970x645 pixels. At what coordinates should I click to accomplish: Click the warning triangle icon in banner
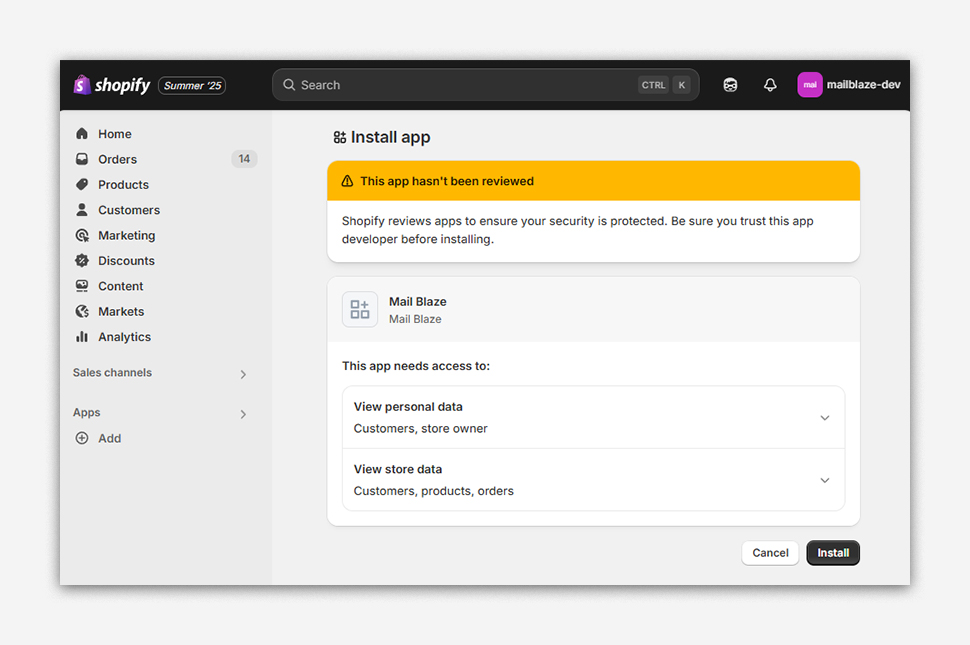tap(347, 181)
